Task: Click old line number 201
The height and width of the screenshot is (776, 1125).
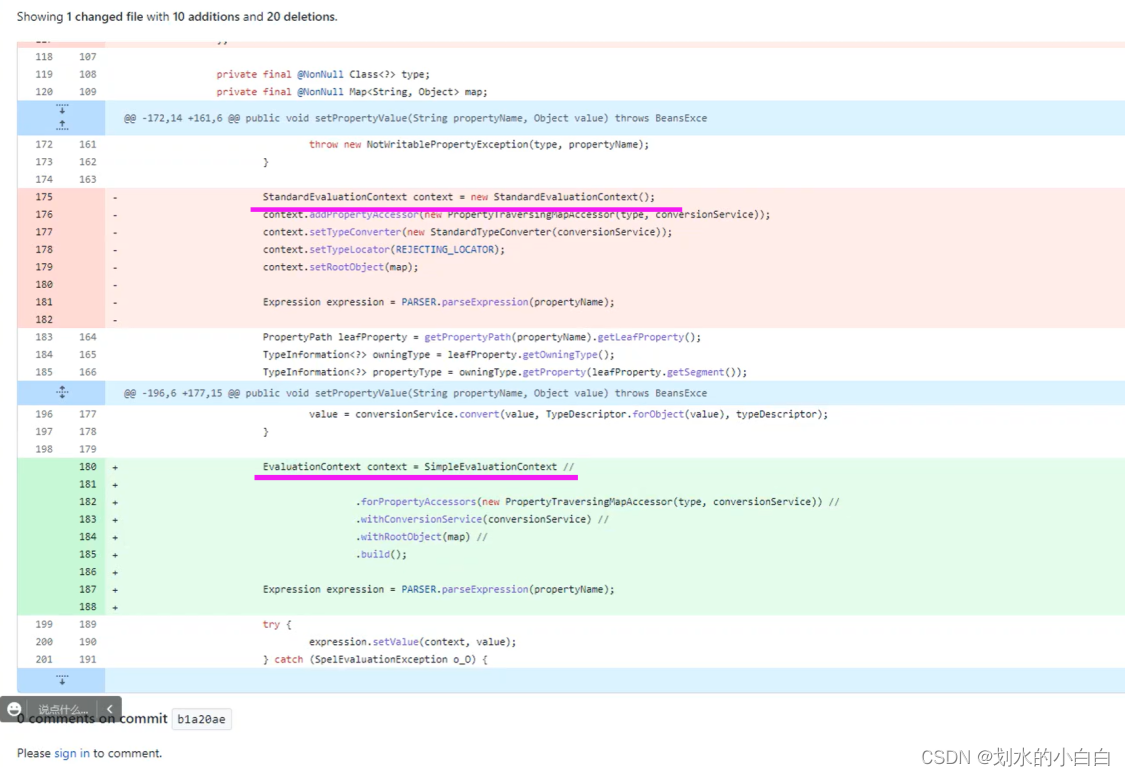Action: coord(44,659)
